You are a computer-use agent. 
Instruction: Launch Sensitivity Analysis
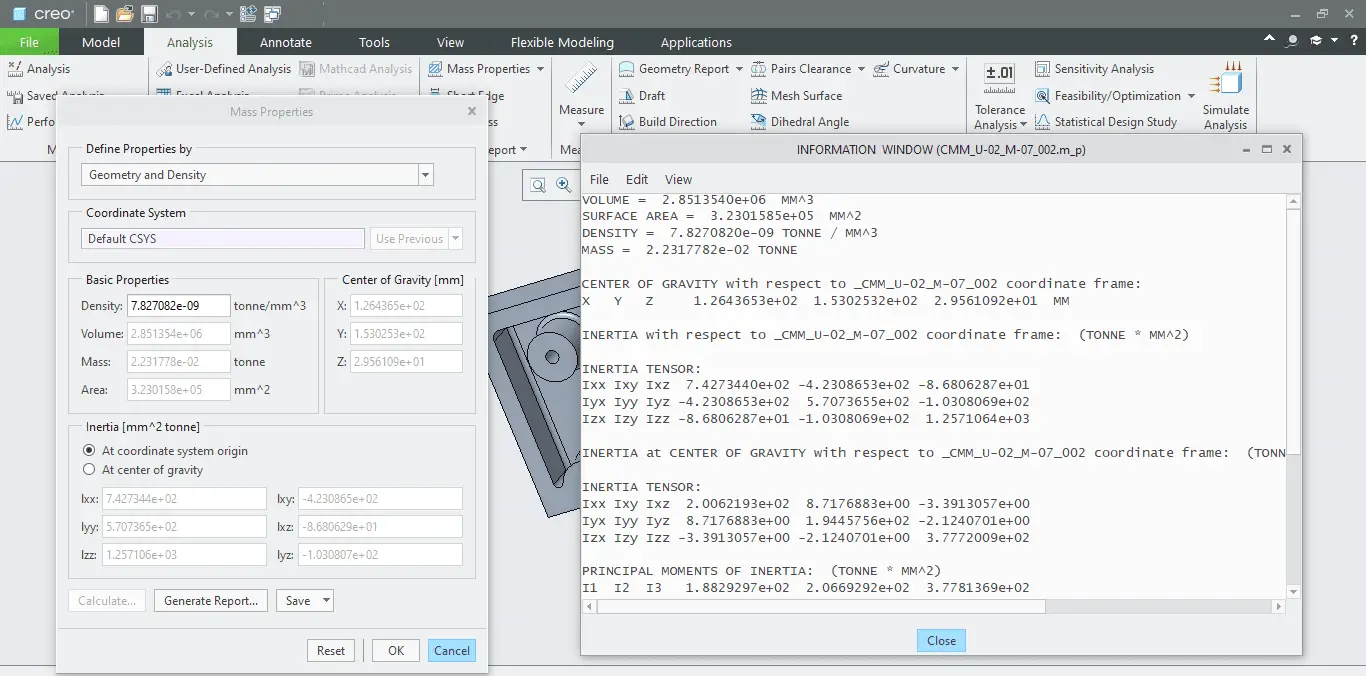(1094, 69)
